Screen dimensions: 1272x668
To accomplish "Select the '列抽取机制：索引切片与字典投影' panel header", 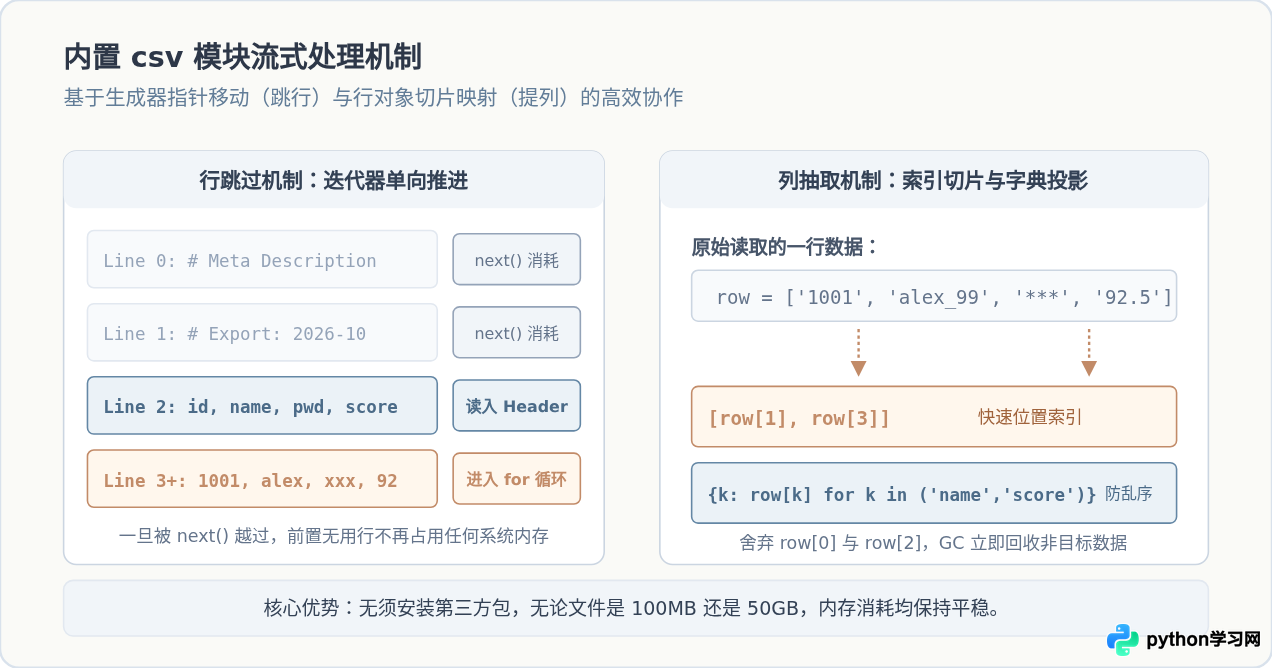I will click(934, 180).
